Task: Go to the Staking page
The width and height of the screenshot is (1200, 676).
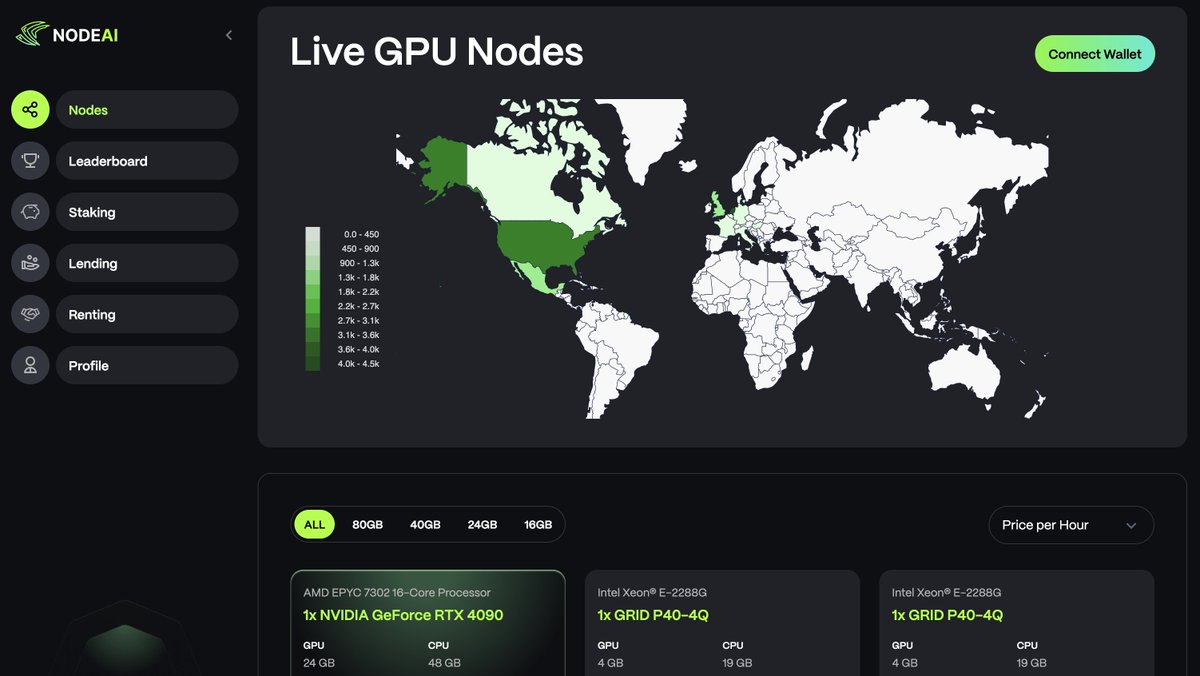Action: [x=147, y=212]
